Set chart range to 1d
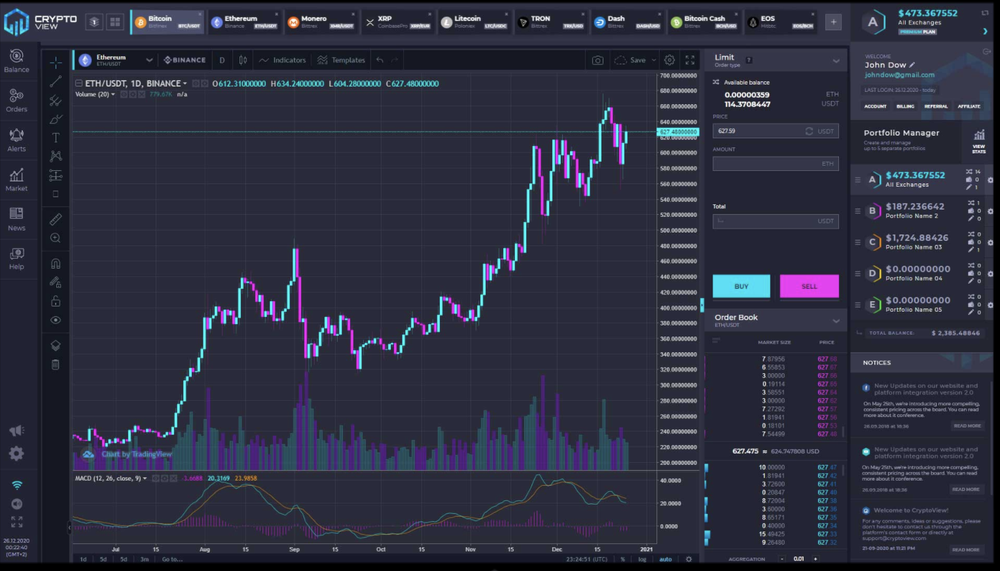The width and height of the screenshot is (1000, 571). 83,559
